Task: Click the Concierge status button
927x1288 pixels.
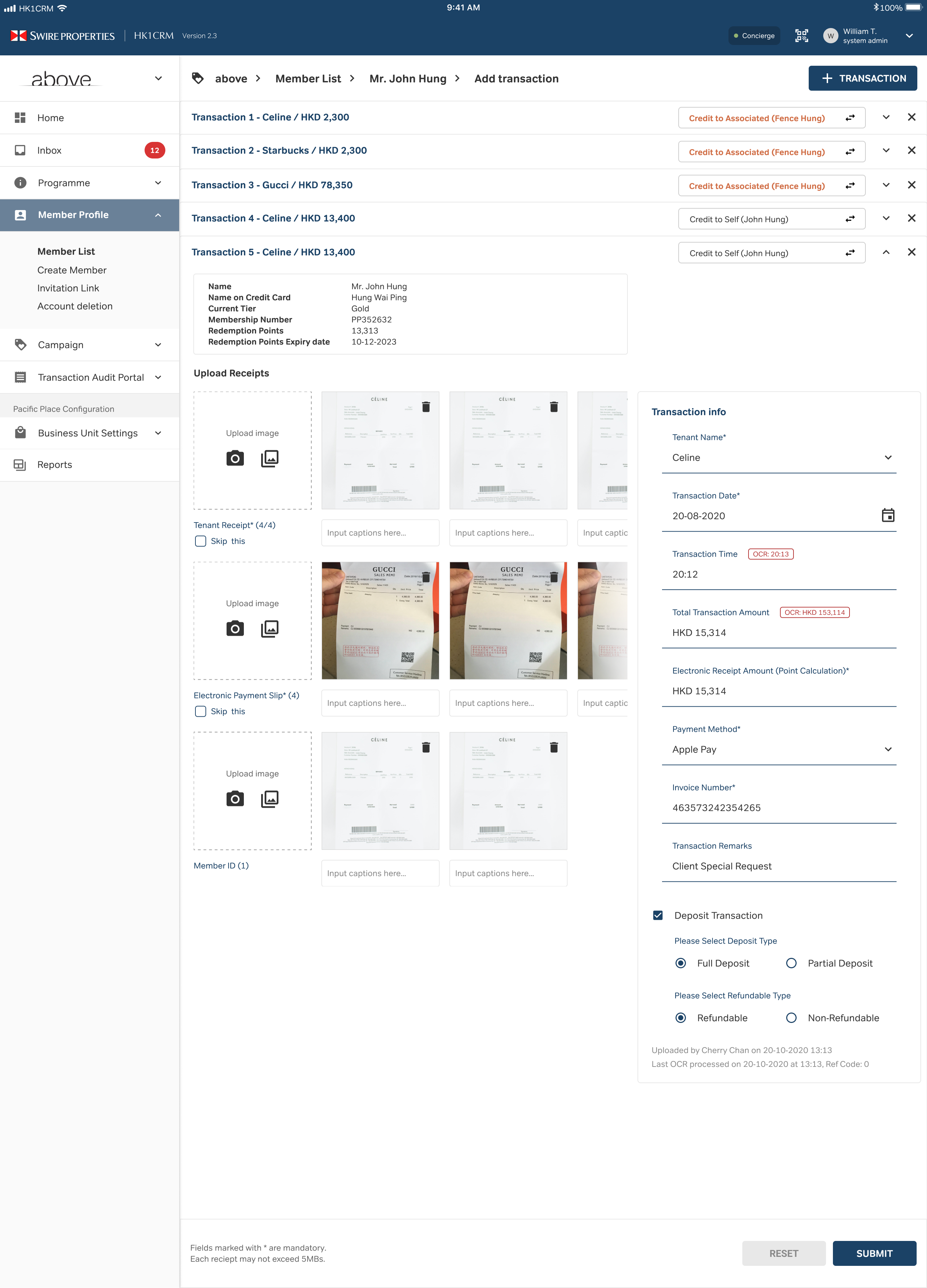Action: [x=754, y=36]
